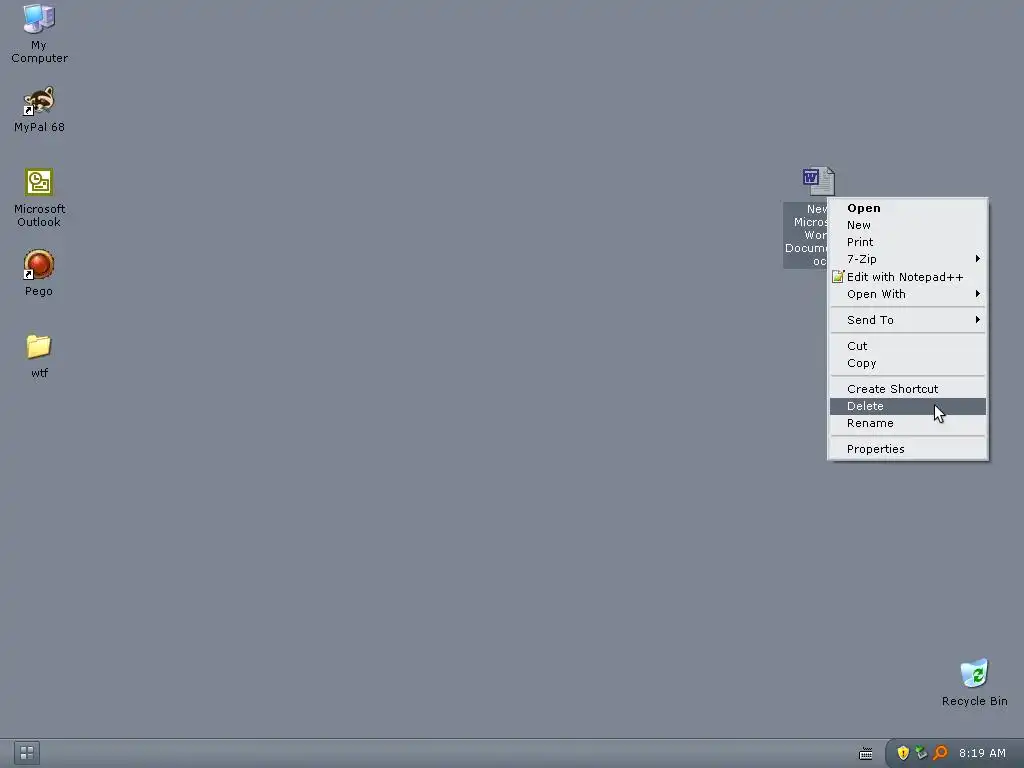Click the orange magnifier tray icon
The image size is (1024, 768).
[940, 753]
